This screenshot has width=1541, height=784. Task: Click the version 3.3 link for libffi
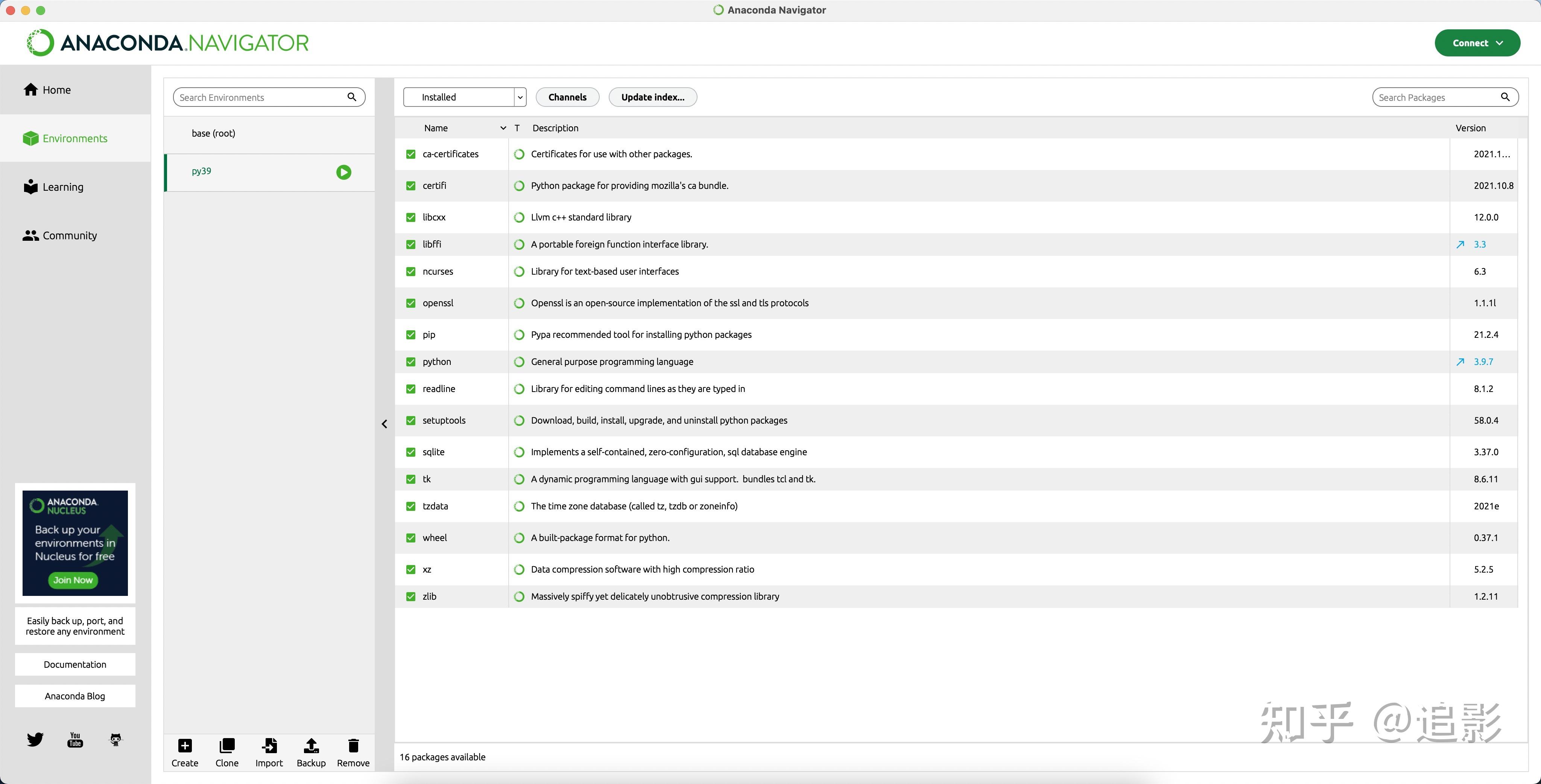point(1479,244)
